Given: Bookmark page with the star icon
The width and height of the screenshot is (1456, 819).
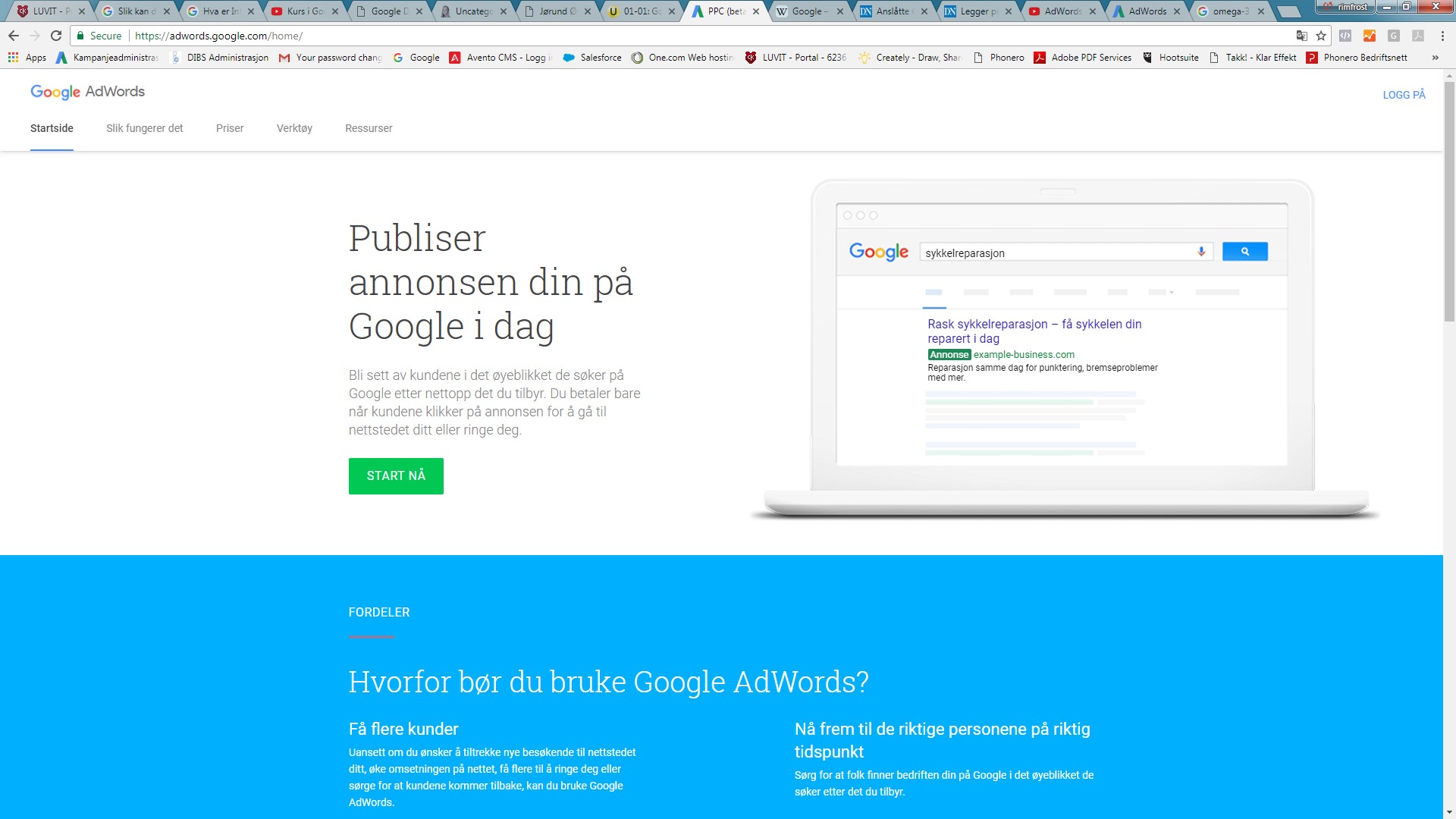Looking at the screenshot, I should coord(1321,36).
